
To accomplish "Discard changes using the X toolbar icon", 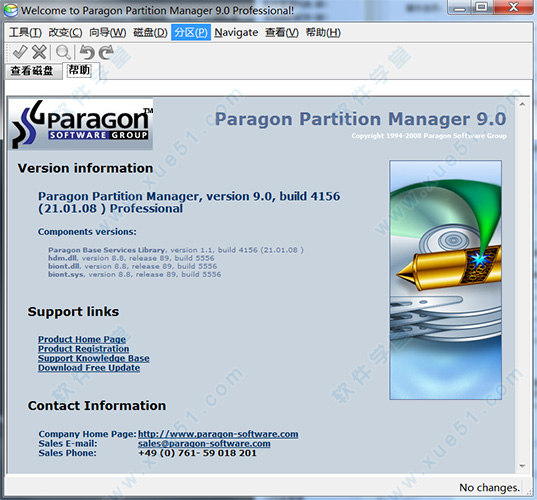I will [39, 52].
